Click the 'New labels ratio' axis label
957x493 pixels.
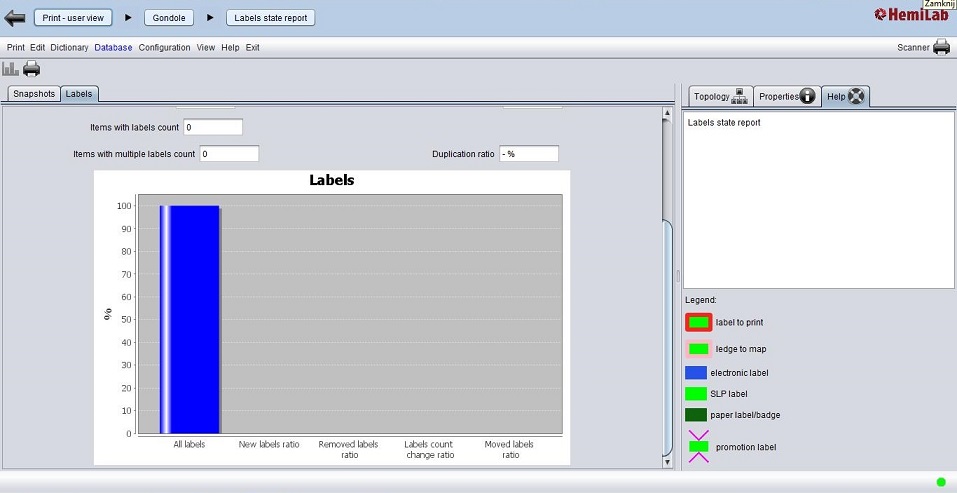coord(269,444)
